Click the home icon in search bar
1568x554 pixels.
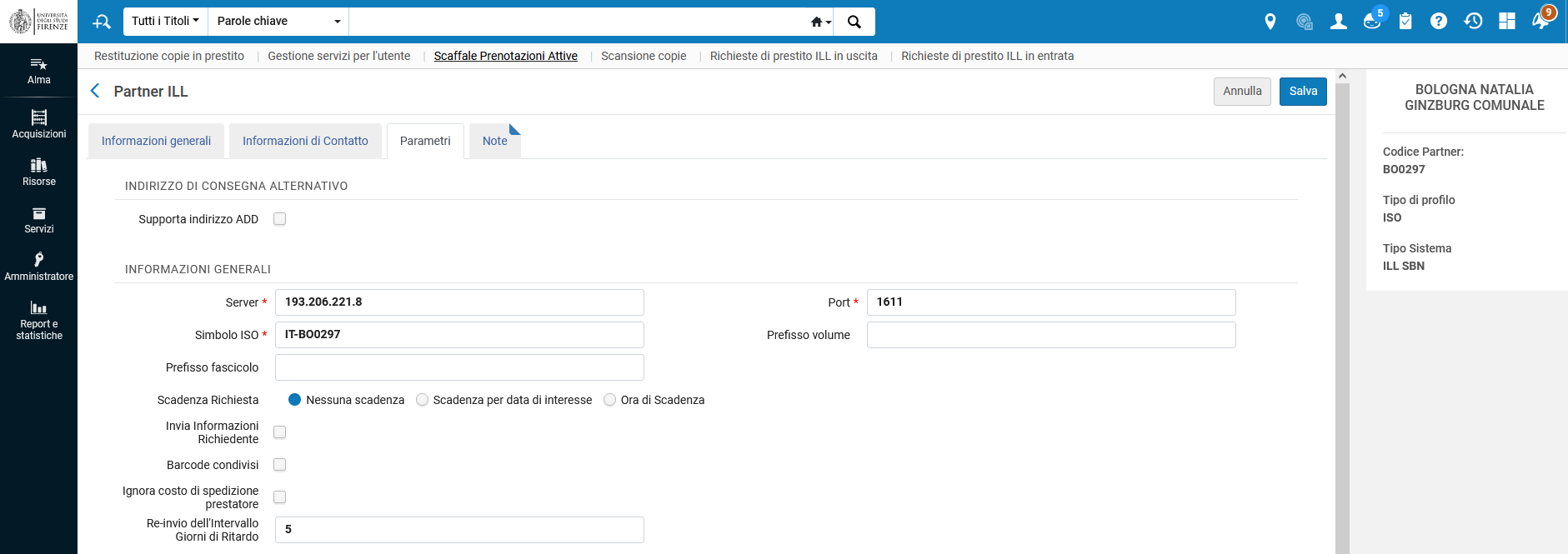(x=817, y=22)
